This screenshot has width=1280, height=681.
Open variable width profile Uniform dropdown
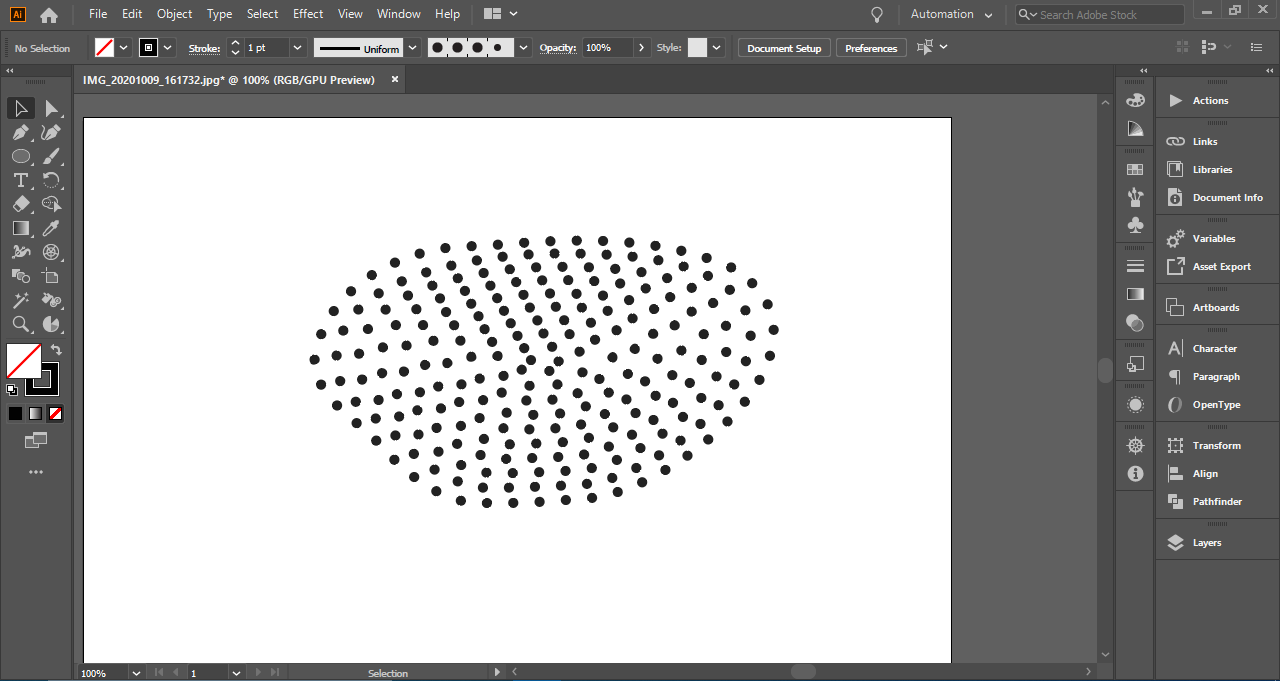tap(412, 48)
